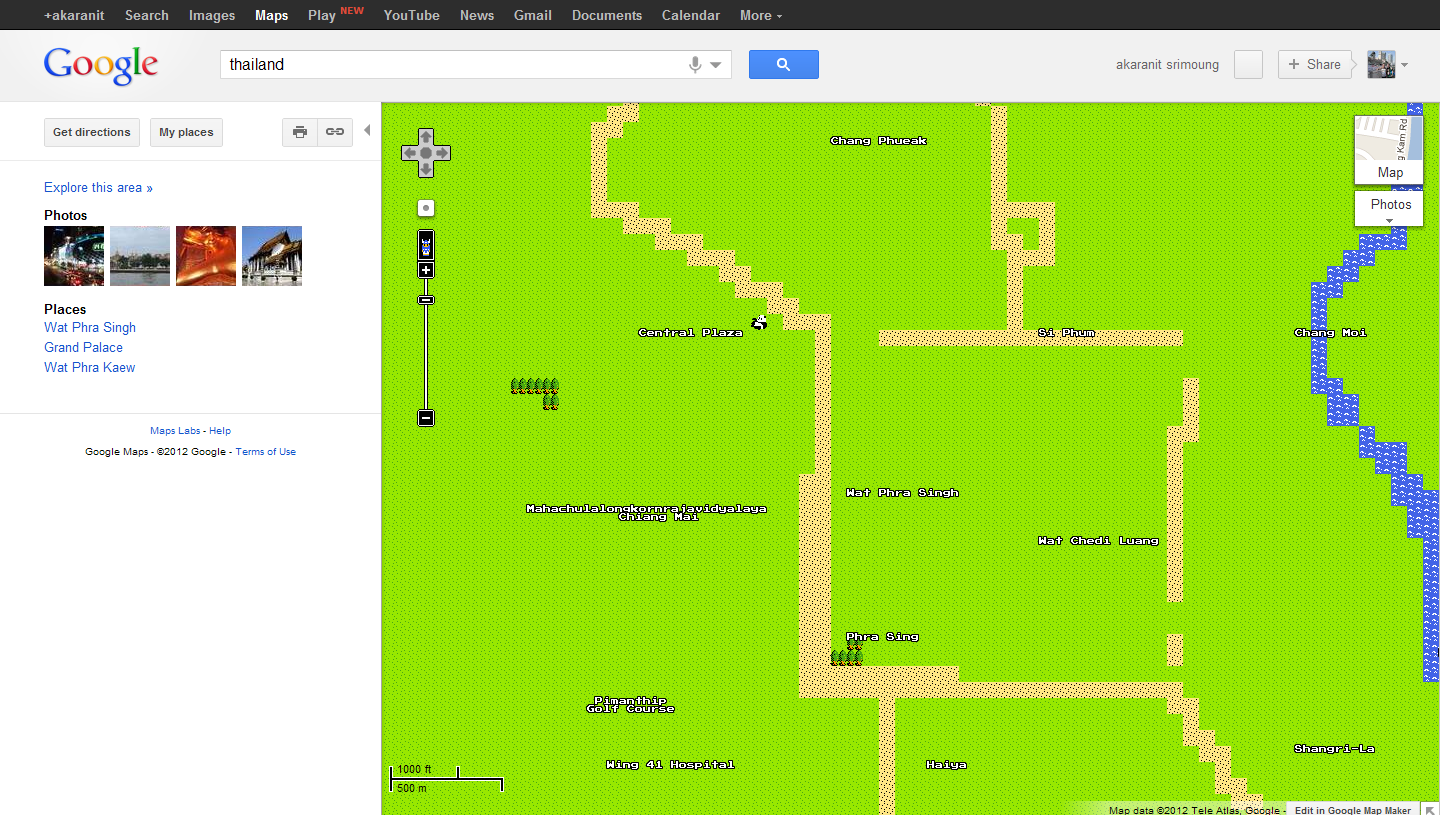The image size is (1440, 815).
Task: Click the my-location dot button on map
Action: [x=426, y=208]
